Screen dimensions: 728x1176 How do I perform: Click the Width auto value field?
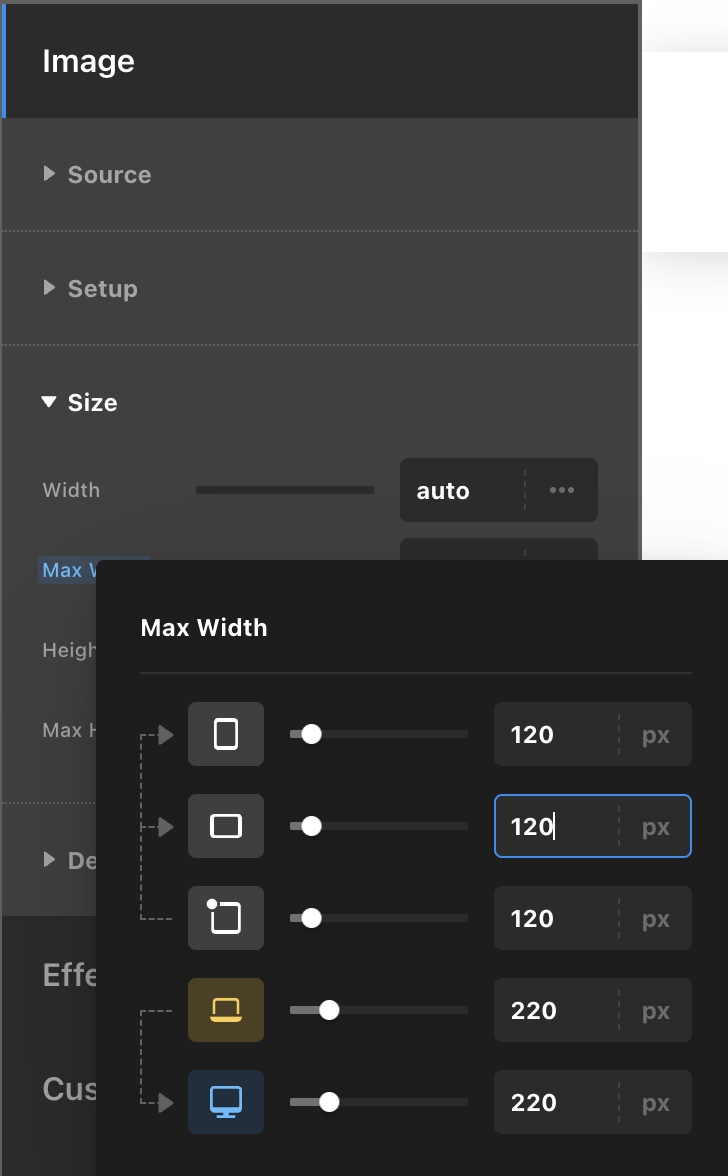point(460,490)
